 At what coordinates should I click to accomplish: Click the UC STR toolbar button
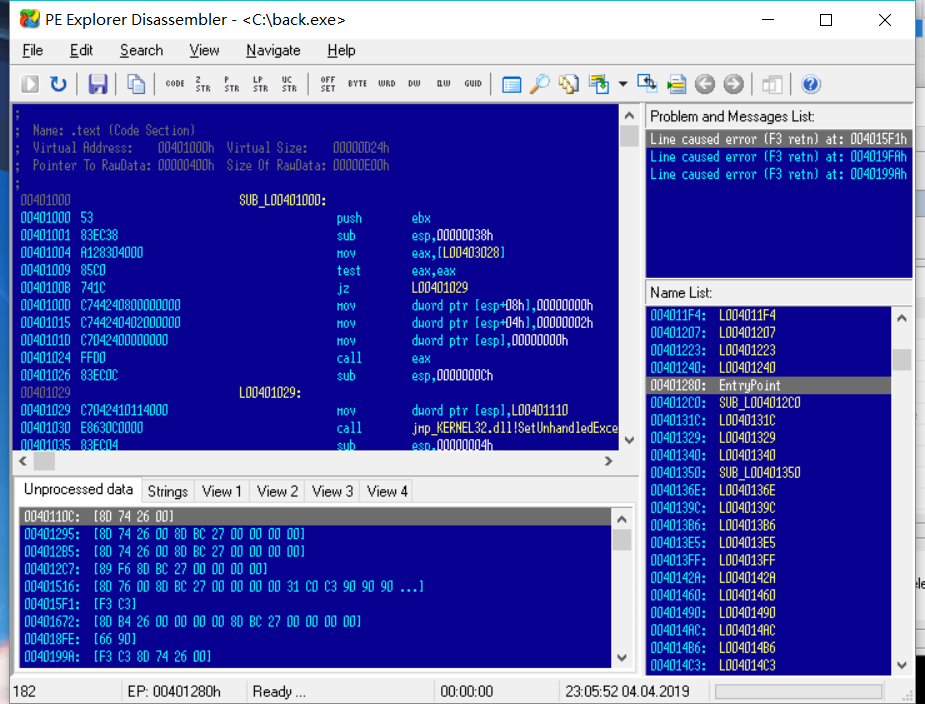point(289,84)
